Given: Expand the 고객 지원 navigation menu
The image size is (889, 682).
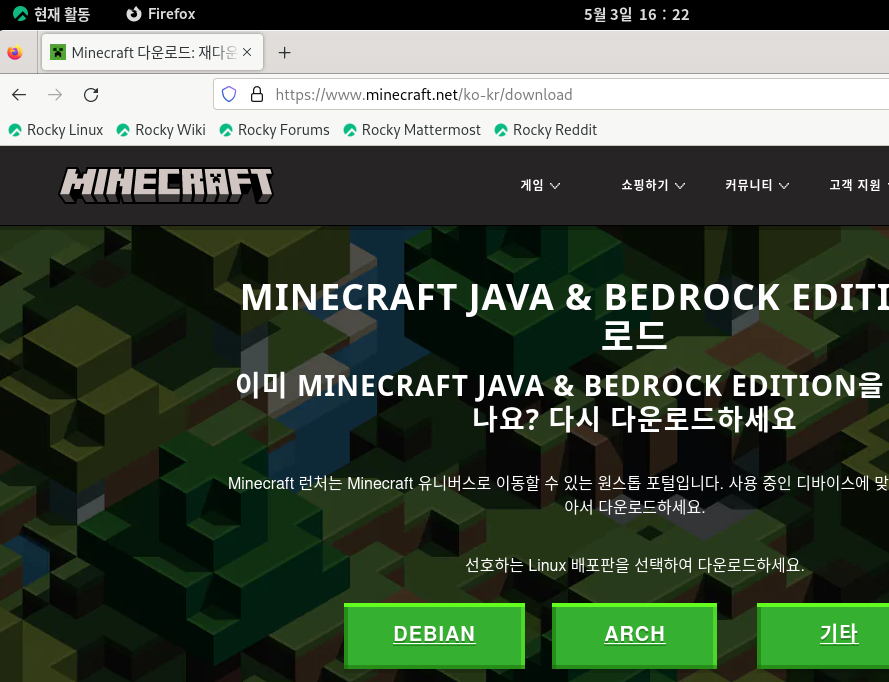Looking at the screenshot, I should (x=858, y=185).
